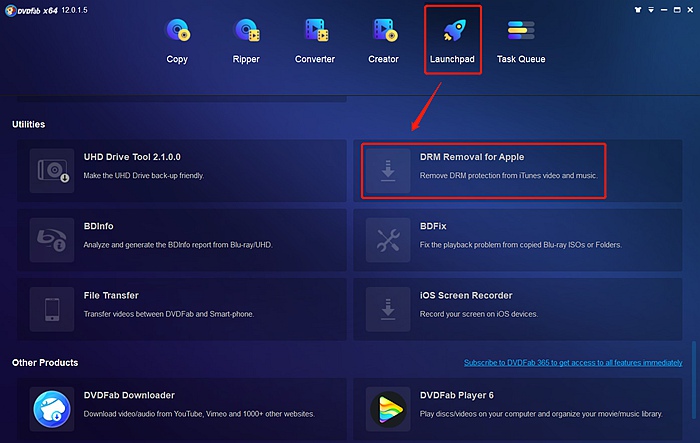Launch BDInfo by its title

pyautogui.click(x=99, y=226)
